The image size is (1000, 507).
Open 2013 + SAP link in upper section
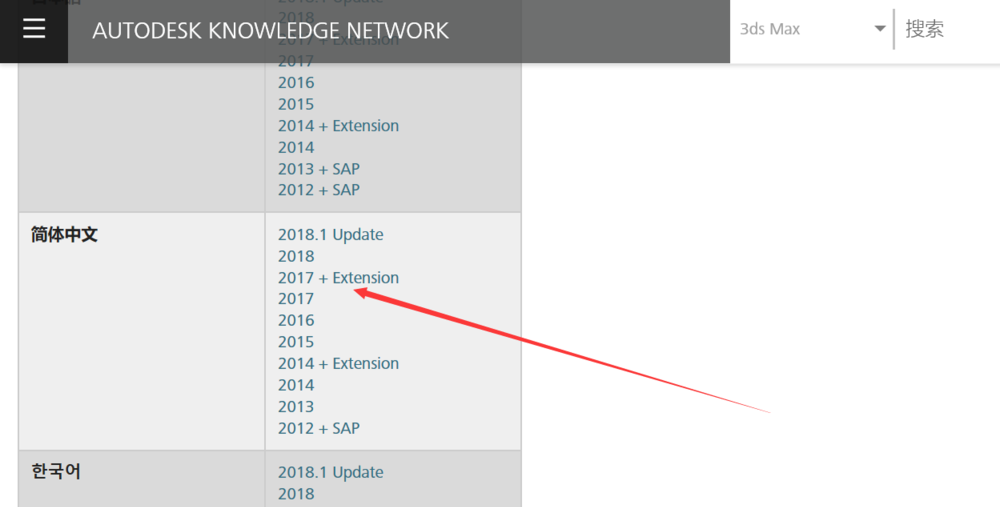(319, 169)
